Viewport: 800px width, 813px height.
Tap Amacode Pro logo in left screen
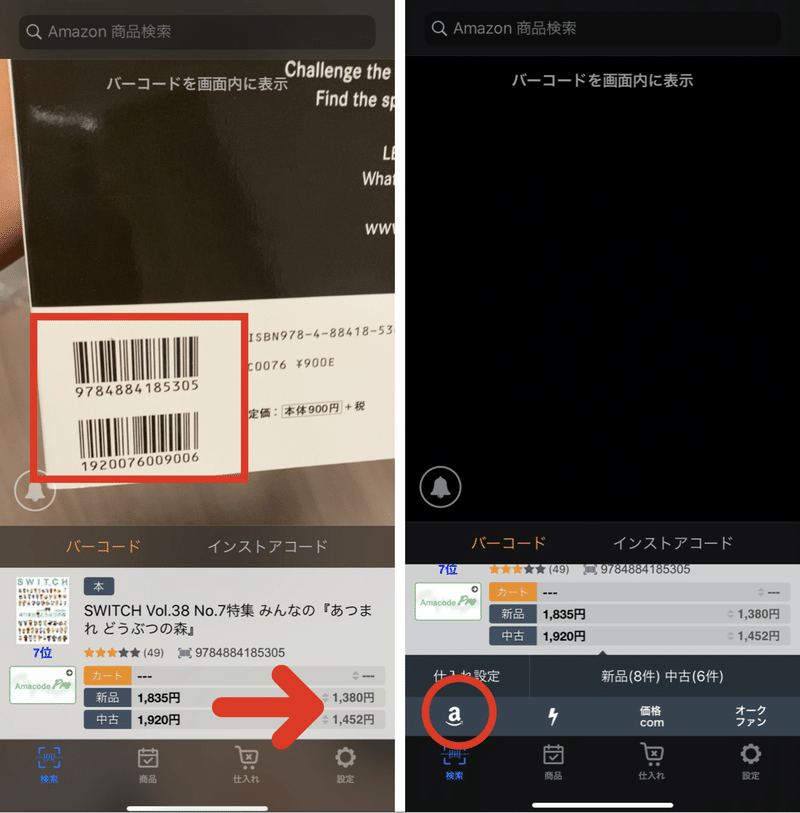click(43, 685)
